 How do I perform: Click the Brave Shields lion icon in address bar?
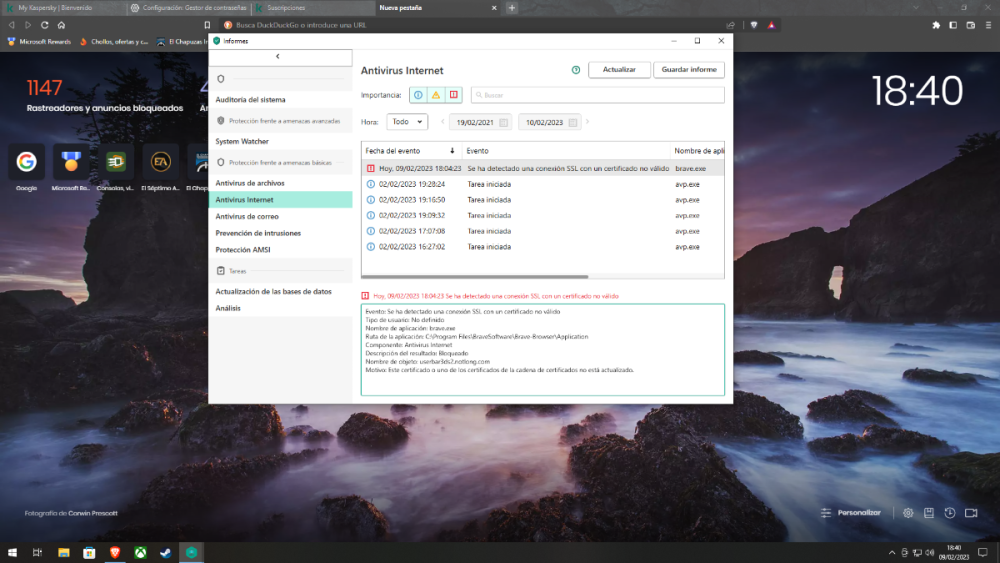click(x=753, y=24)
